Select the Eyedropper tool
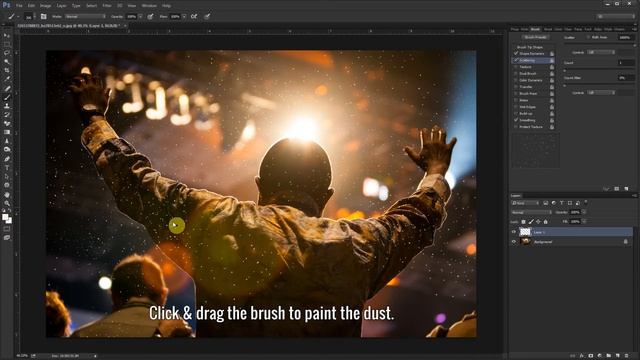 pyautogui.click(x=7, y=79)
